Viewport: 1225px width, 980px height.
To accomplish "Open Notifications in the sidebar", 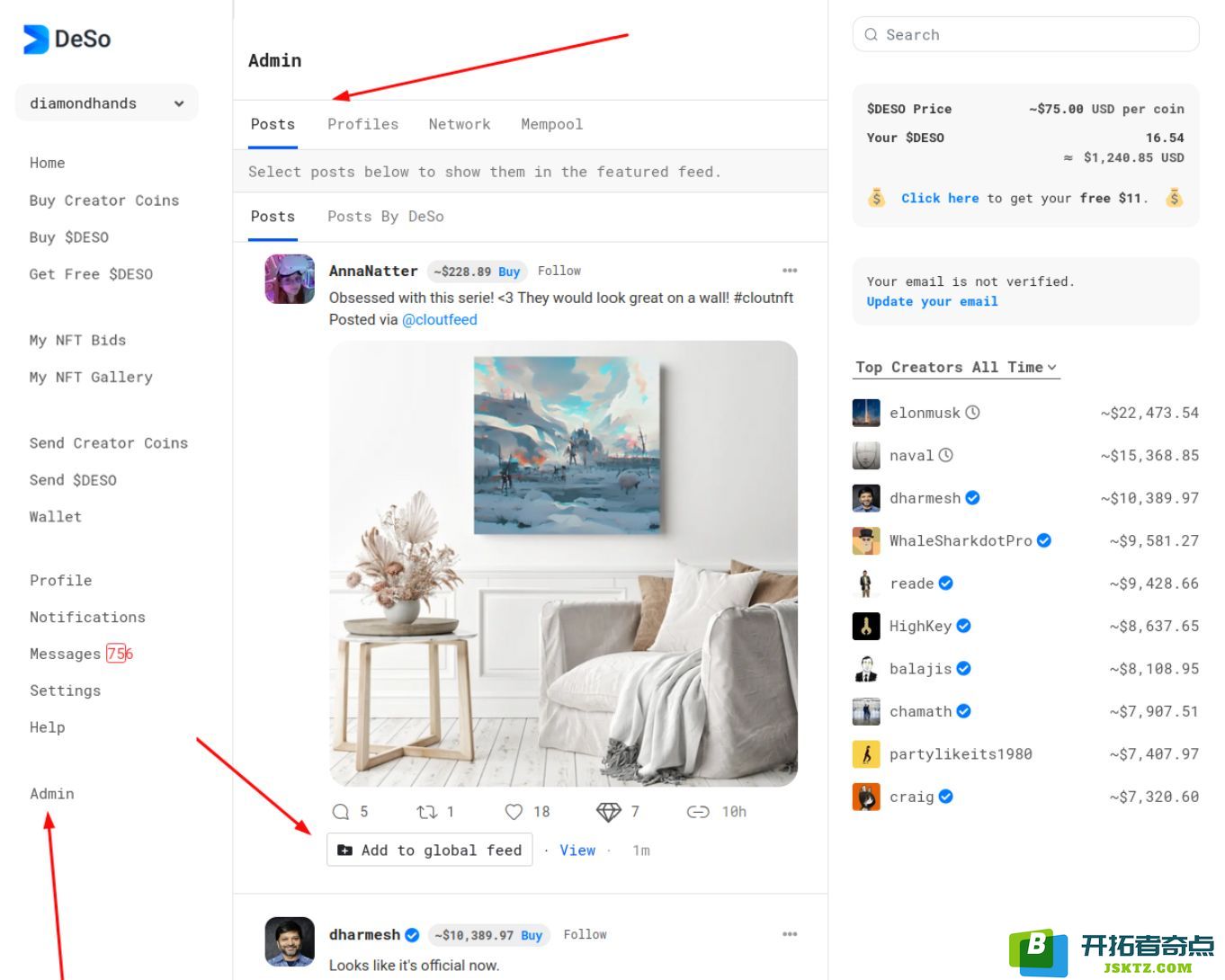I will (x=87, y=618).
